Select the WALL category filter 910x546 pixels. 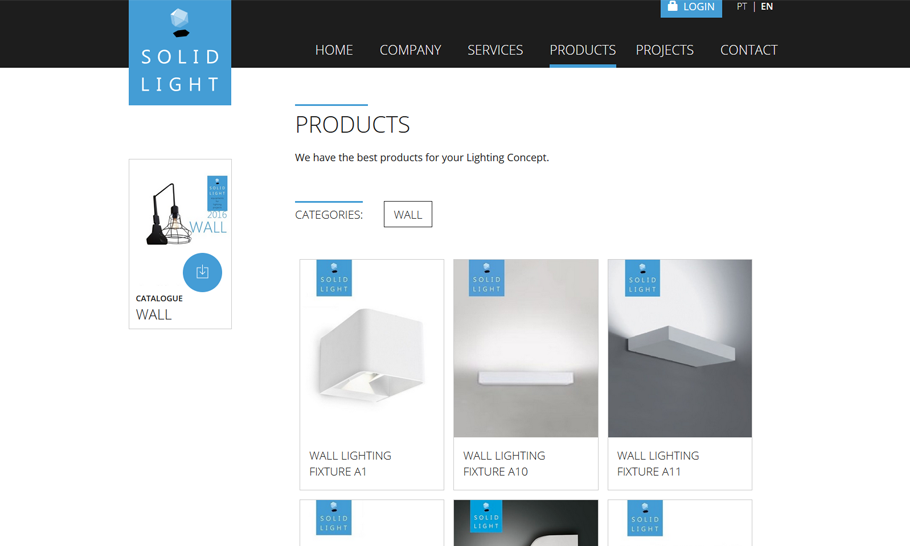point(408,215)
